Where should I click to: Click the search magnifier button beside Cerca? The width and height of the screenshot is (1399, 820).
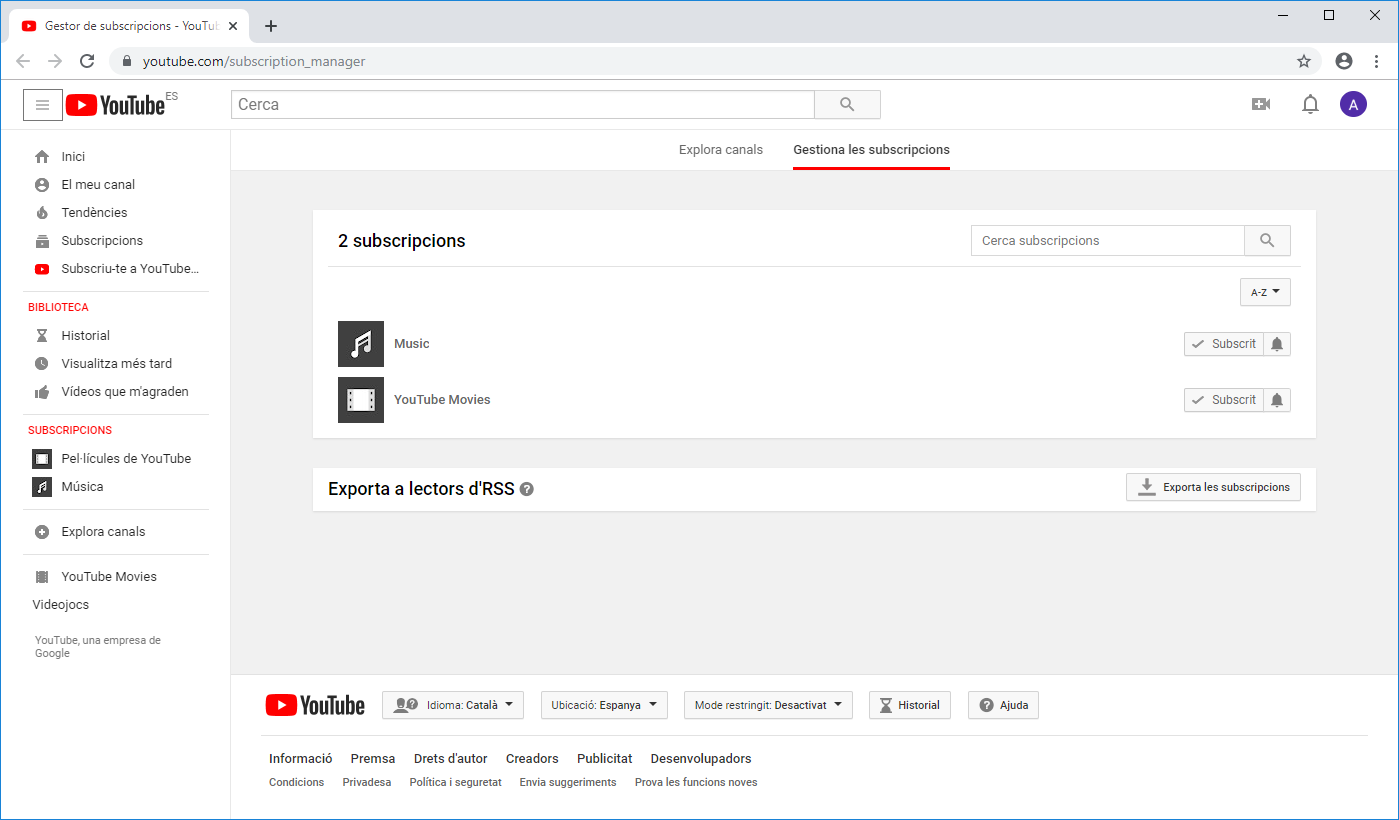tap(847, 105)
